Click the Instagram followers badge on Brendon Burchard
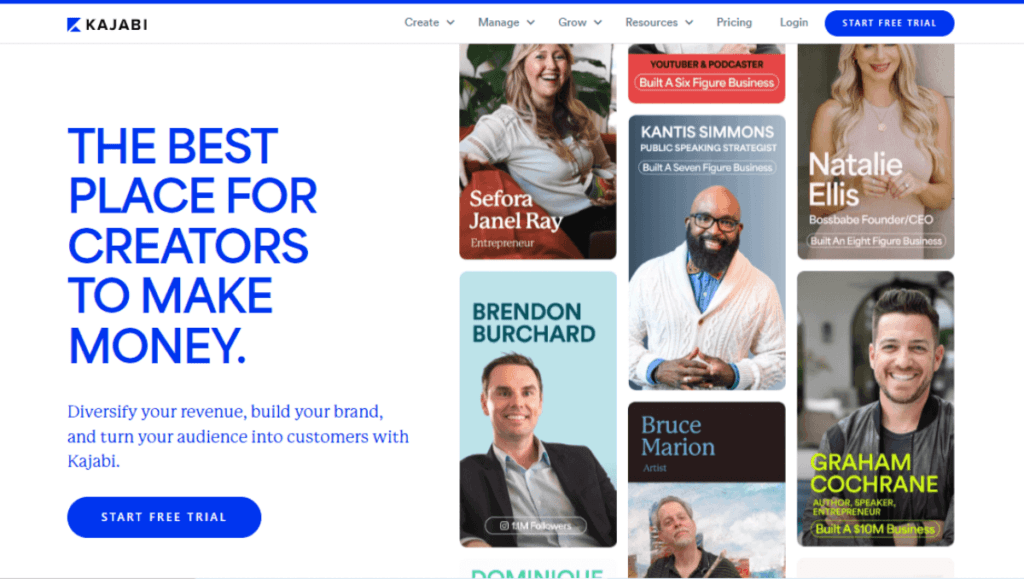The height and width of the screenshot is (579, 1024). coord(536,525)
